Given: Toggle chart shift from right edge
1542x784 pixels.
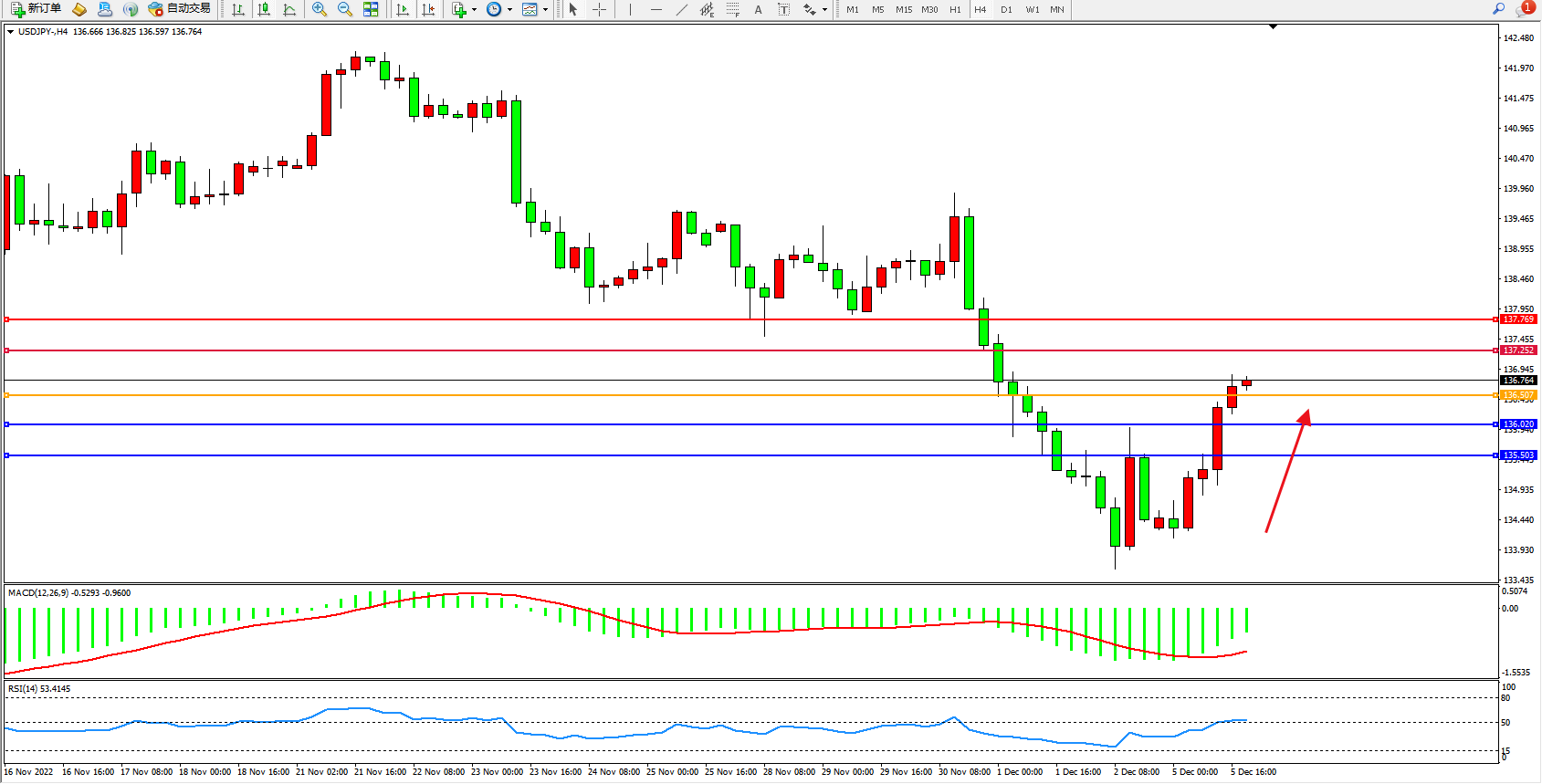Looking at the screenshot, I should (428, 9).
